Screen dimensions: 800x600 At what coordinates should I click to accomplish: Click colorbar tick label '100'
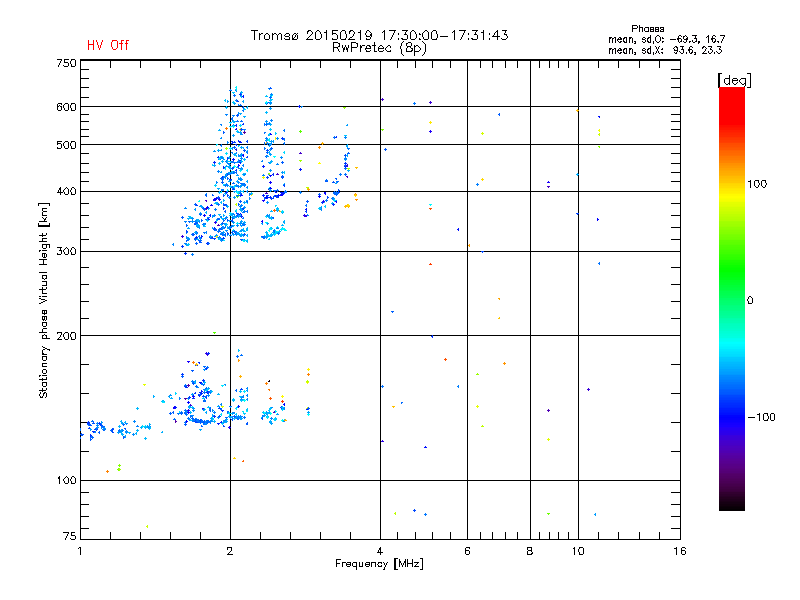tap(757, 184)
